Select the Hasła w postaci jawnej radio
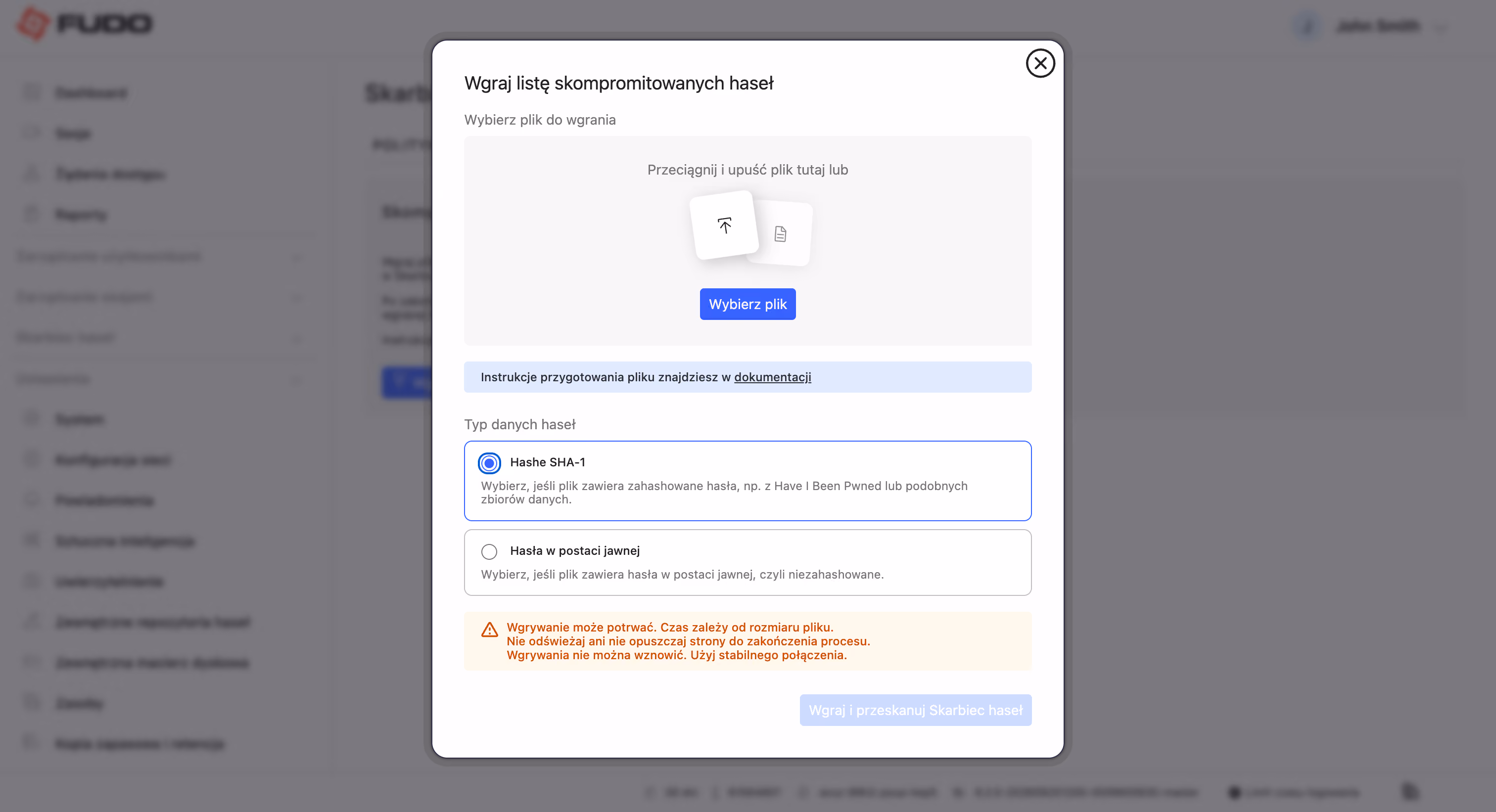 [490, 551]
